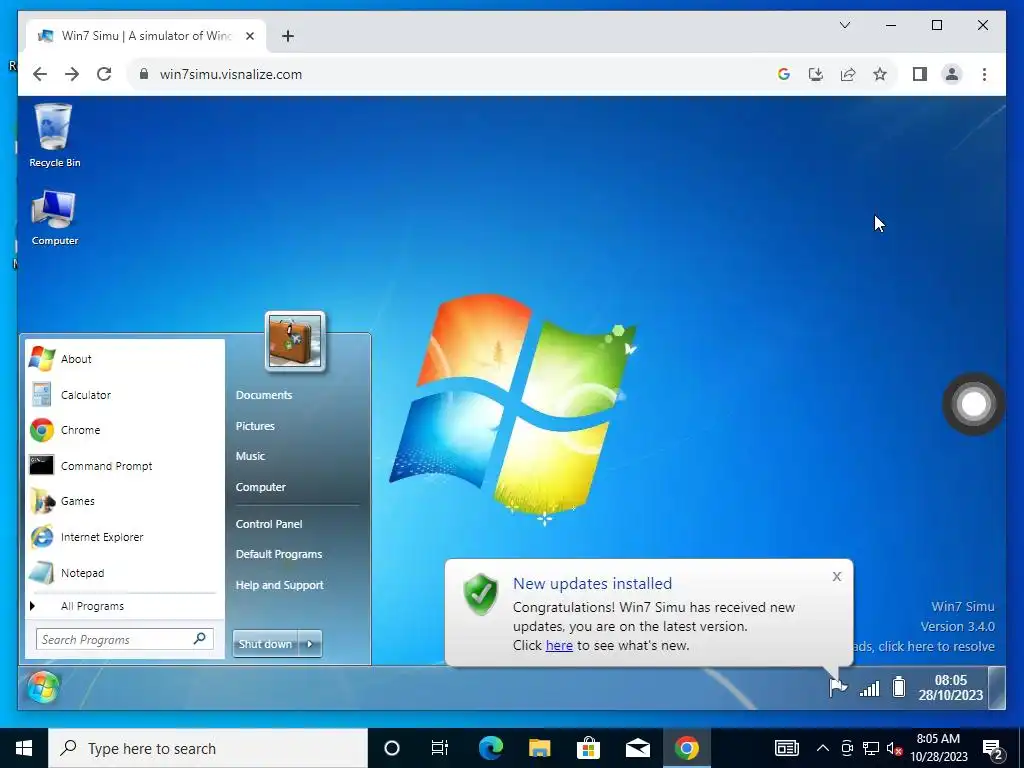Open Documents from the Start menu
This screenshot has width=1024, height=768.
[264, 395]
